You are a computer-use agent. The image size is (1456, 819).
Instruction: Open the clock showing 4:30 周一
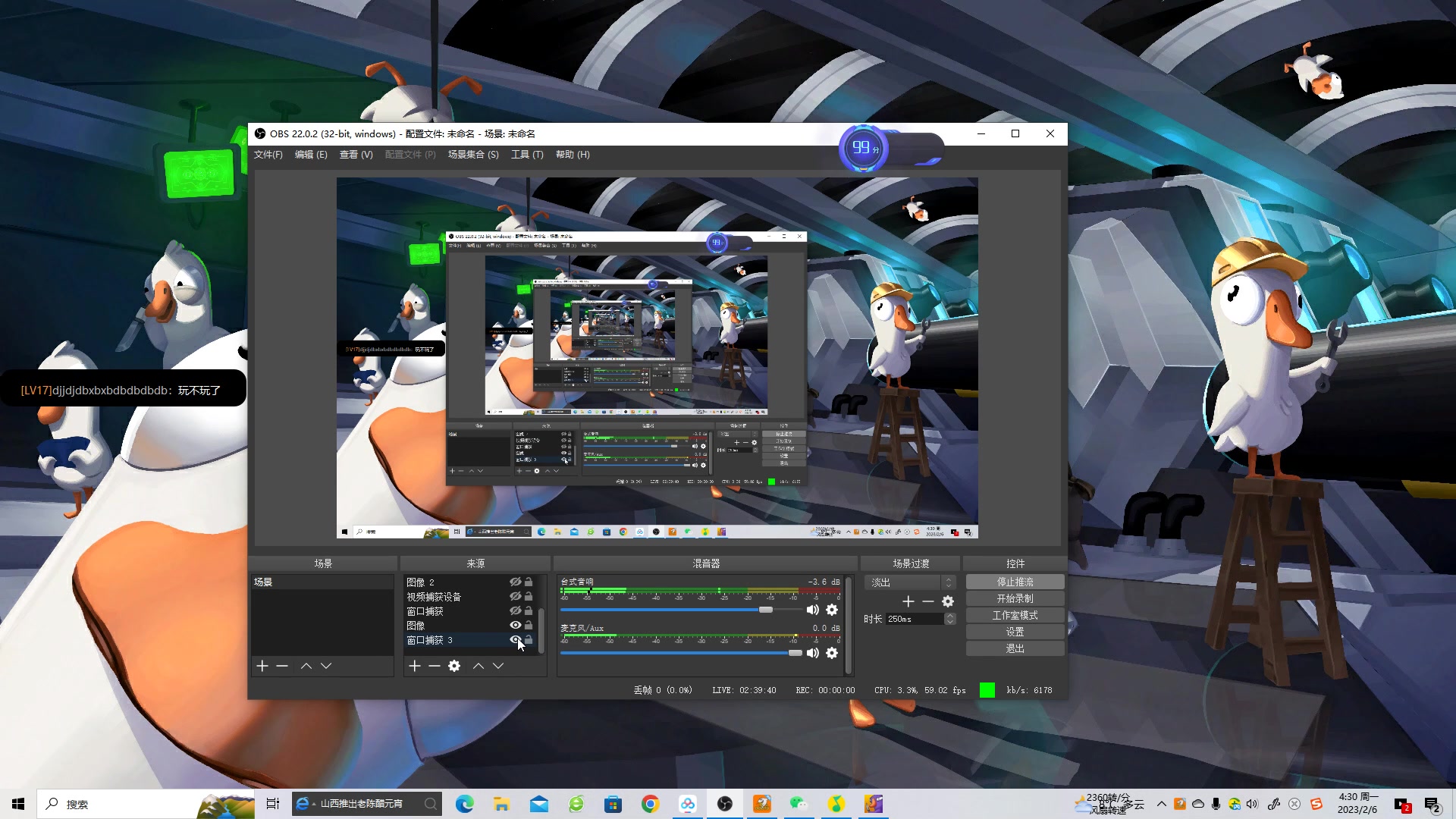1357,804
